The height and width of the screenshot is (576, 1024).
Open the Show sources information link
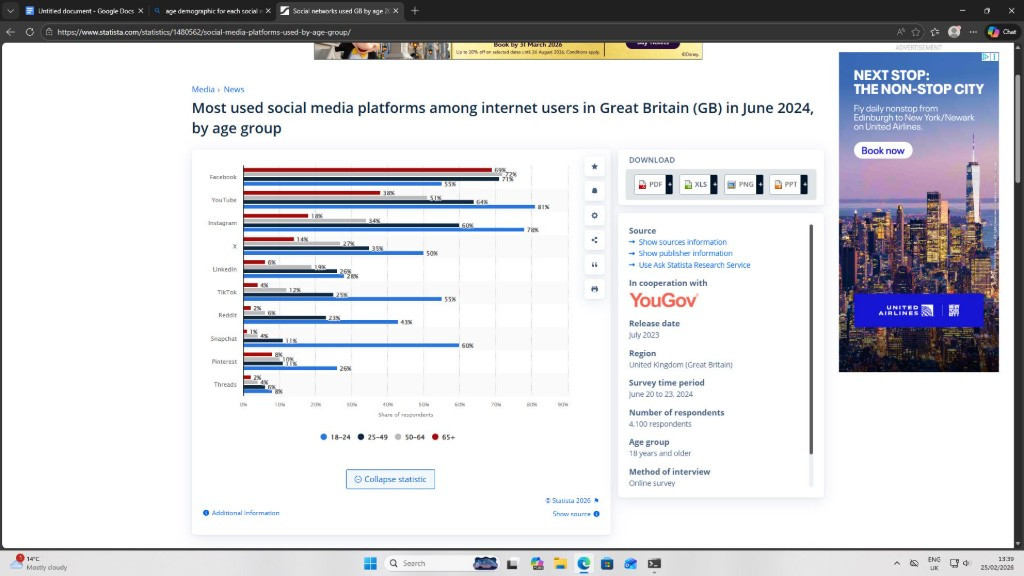coord(682,242)
